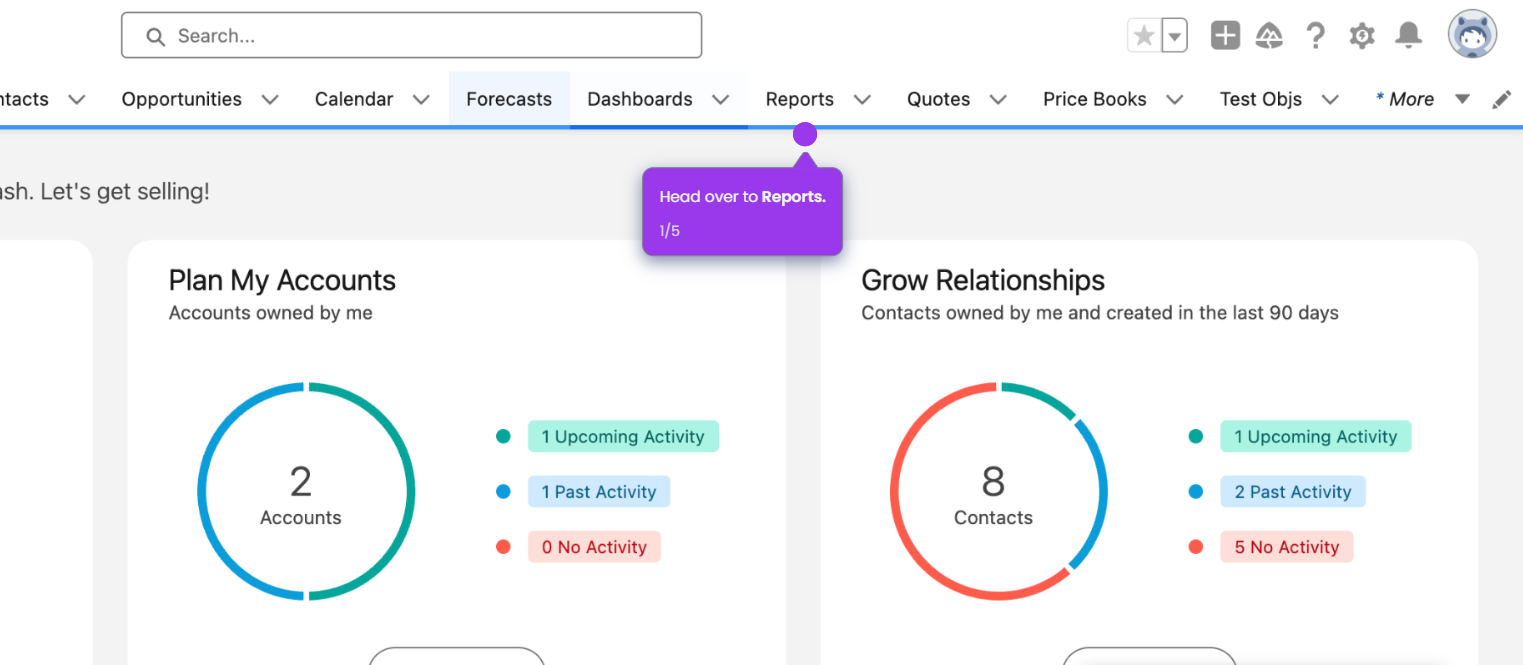Click the Global Actions plus icon
The height and width of the screenshot is (665, 1523).
1225,36
